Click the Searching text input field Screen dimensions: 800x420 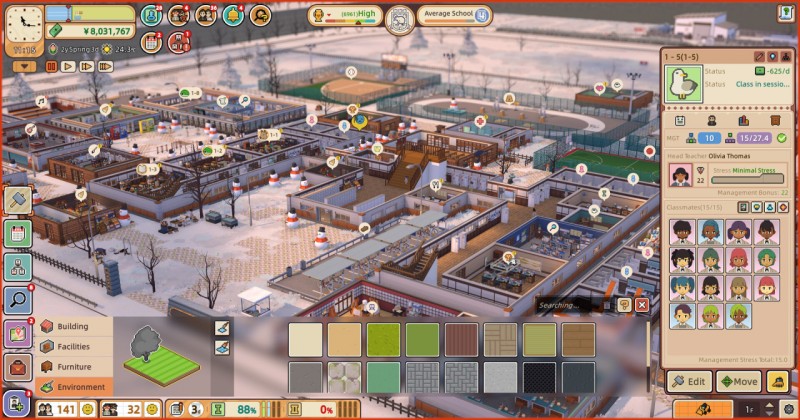[570, 305]
